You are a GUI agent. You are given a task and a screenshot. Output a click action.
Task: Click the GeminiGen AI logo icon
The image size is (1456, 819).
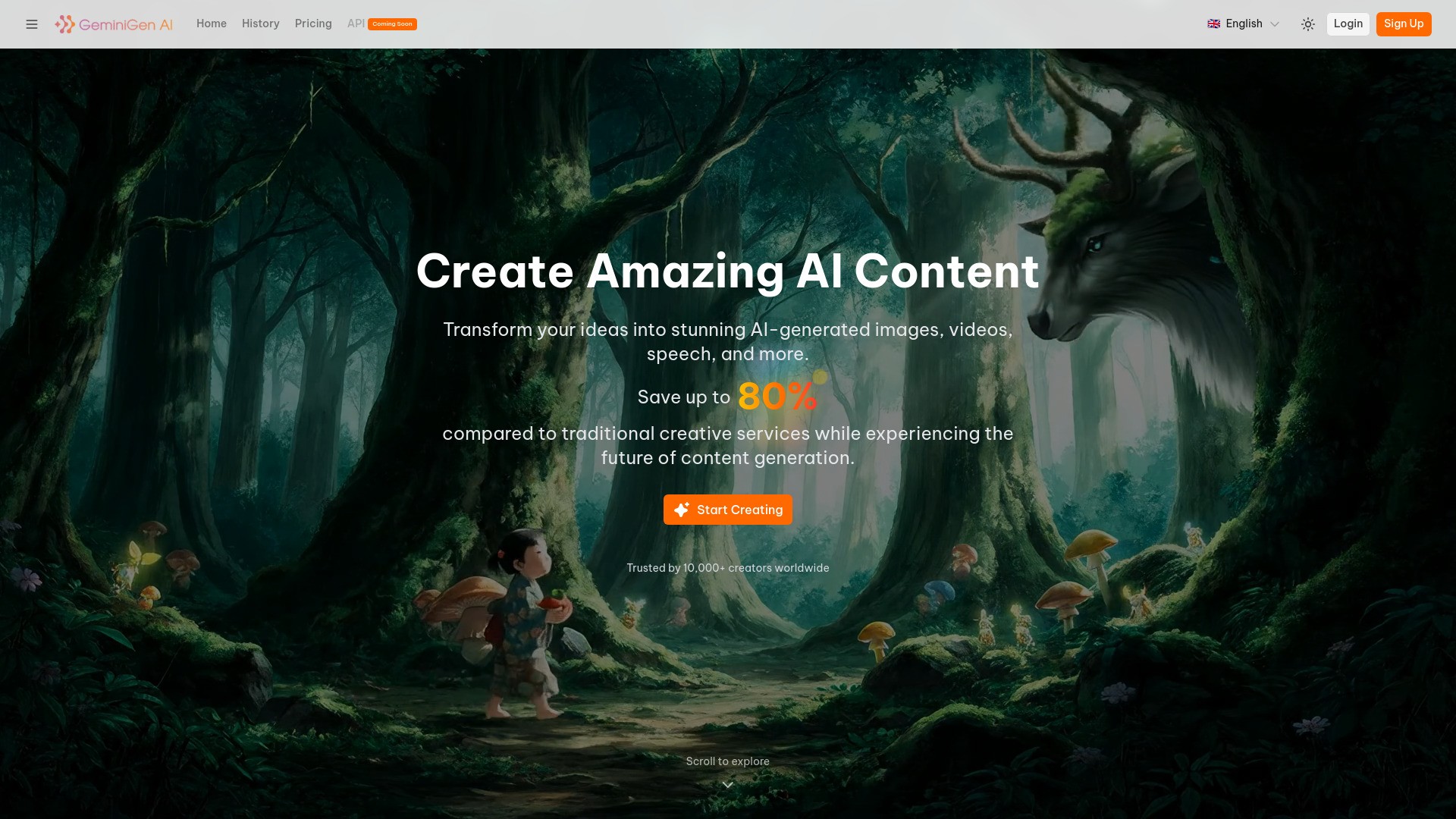(65, 24)
